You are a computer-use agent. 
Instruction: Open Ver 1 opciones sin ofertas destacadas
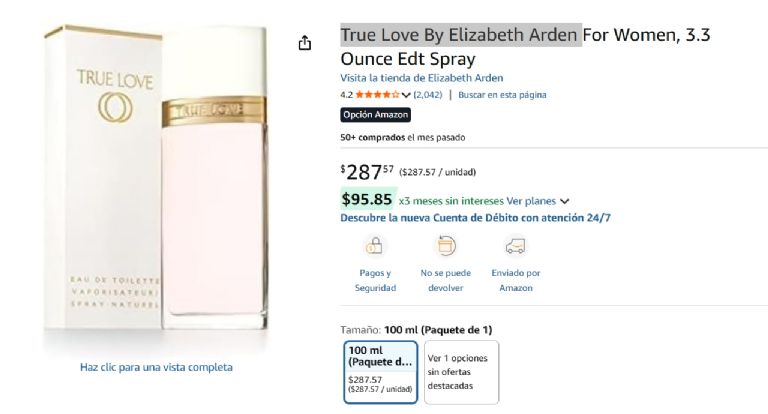click(x=461, y=372)
